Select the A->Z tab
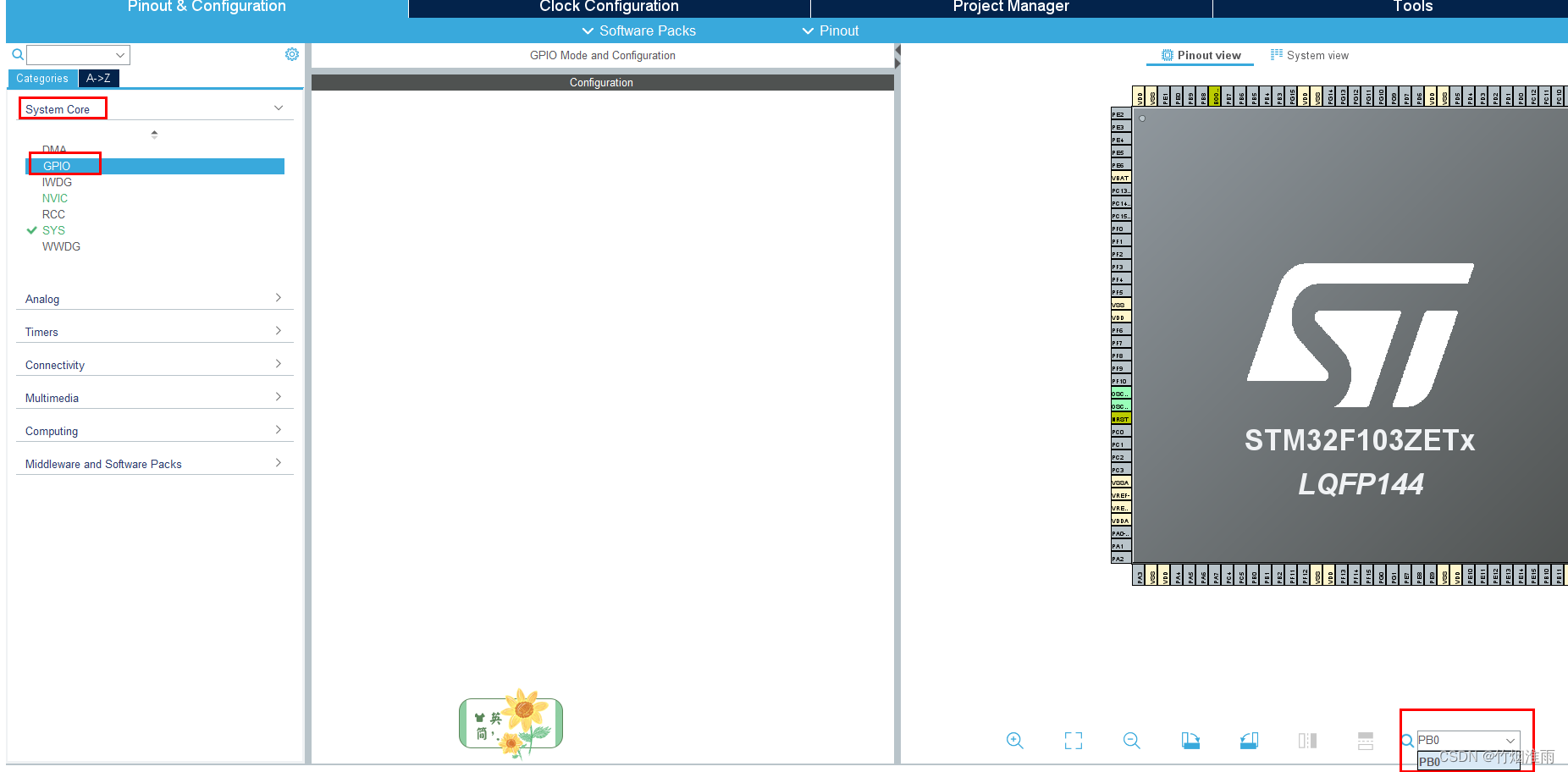Viewport: 1568px width, 772px height. tap(98, 78)
